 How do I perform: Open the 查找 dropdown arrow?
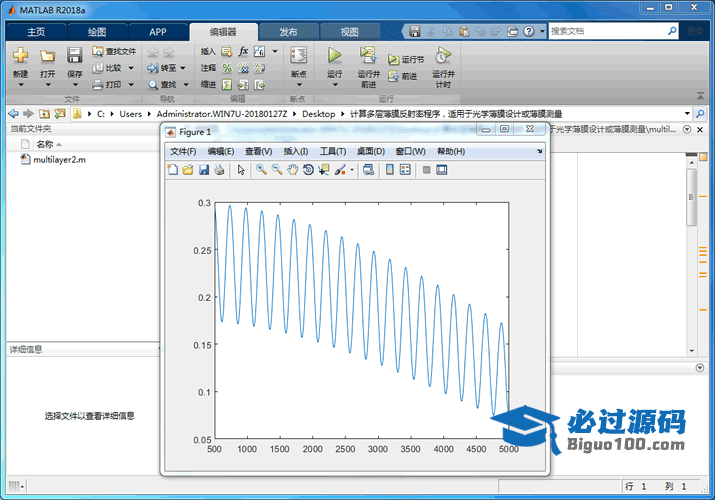tap(186, 84)
